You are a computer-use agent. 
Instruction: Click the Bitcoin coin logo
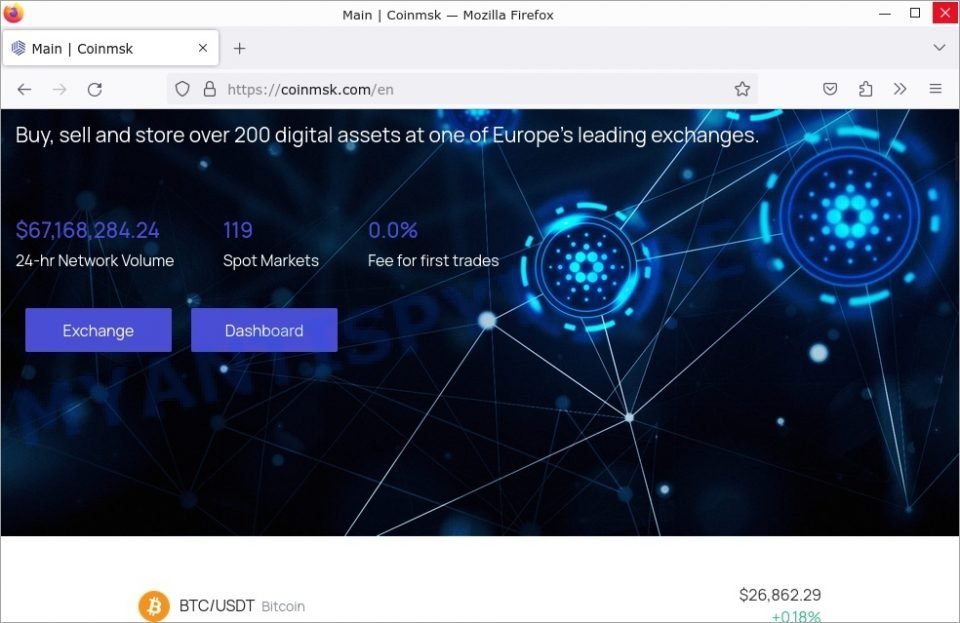pos(154,606)
